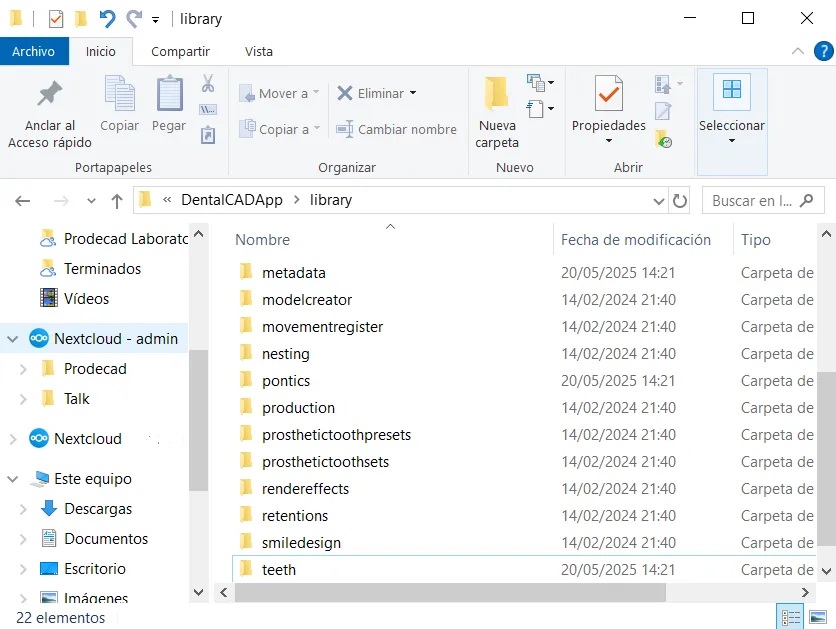836x629 pixels.
Task: Open the Compartir ribbon tab
Action: 180,51
